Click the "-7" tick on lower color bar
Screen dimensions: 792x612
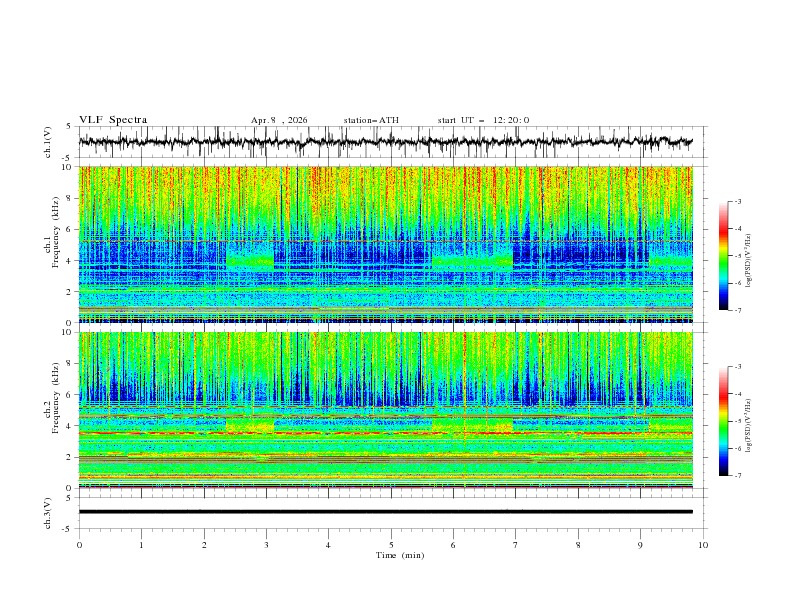tap(738, 476)
